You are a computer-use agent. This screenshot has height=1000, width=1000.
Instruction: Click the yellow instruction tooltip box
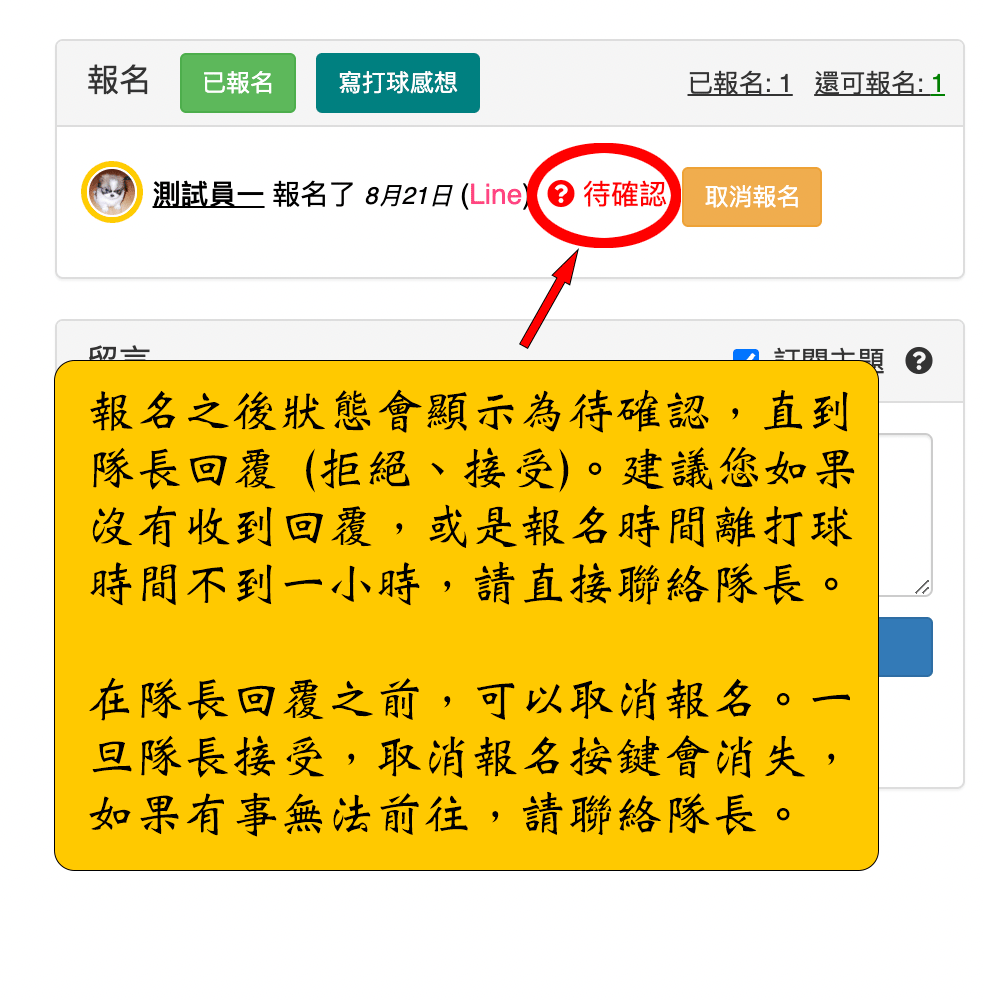[x=466, y=615]
